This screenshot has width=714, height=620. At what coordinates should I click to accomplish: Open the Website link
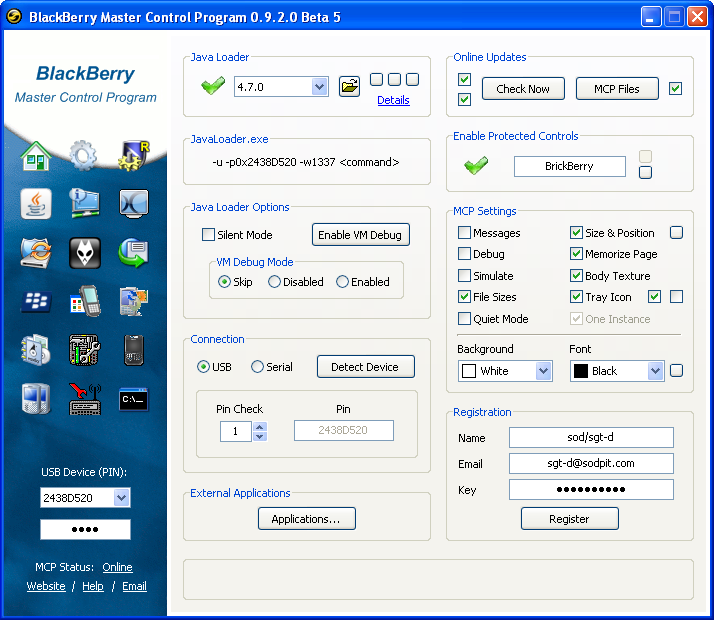46,586
